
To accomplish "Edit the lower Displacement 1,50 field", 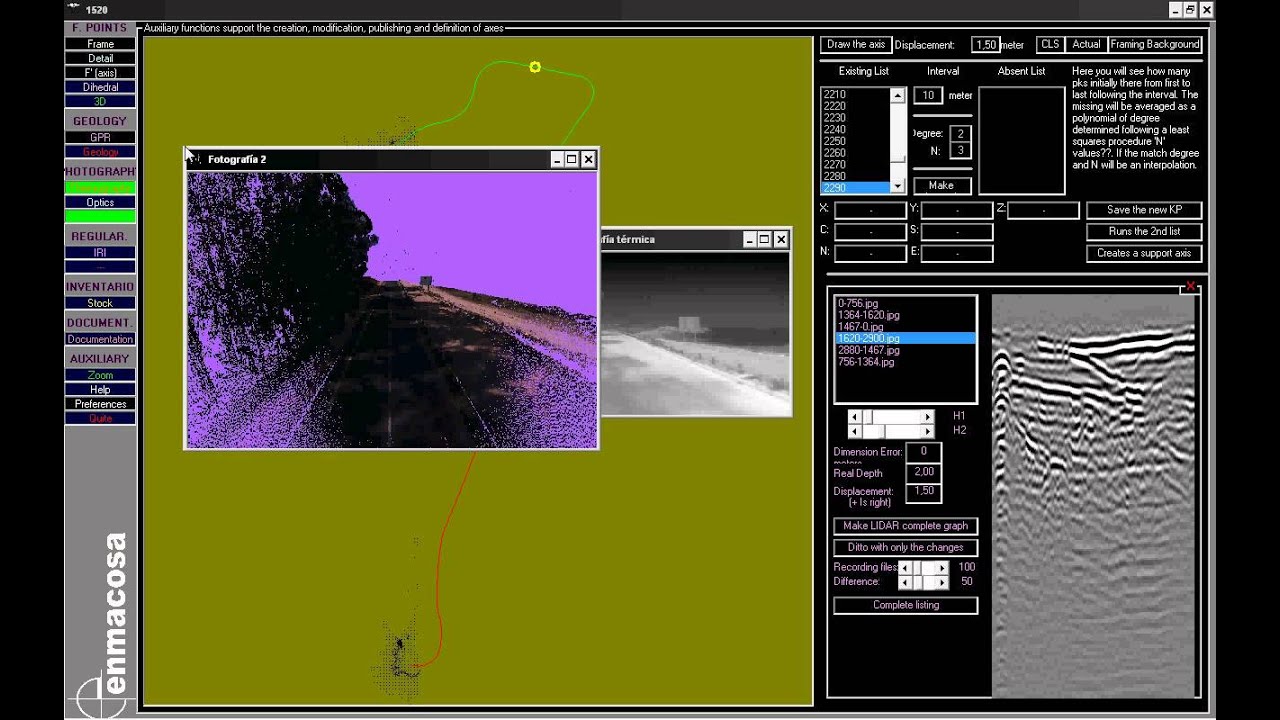I will tap(924, 491).
